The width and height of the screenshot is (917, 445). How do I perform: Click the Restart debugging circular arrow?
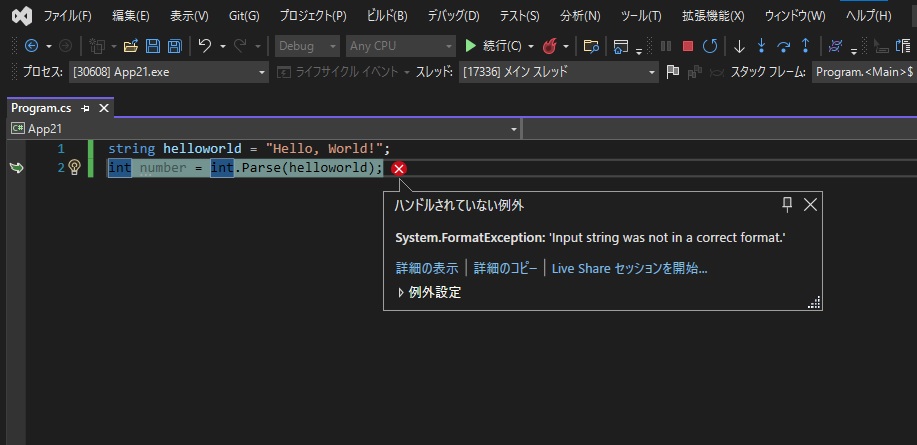[709, 46]
